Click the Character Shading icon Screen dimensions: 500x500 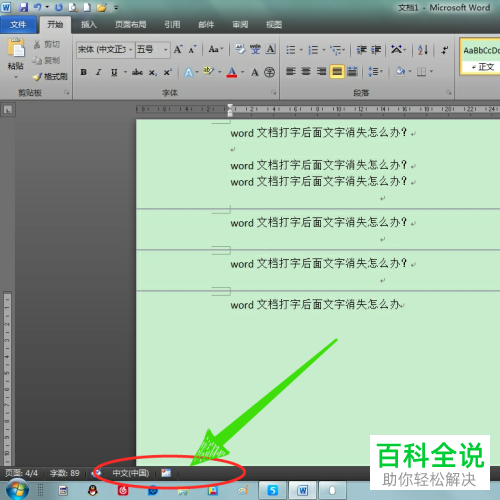[255, 72]
